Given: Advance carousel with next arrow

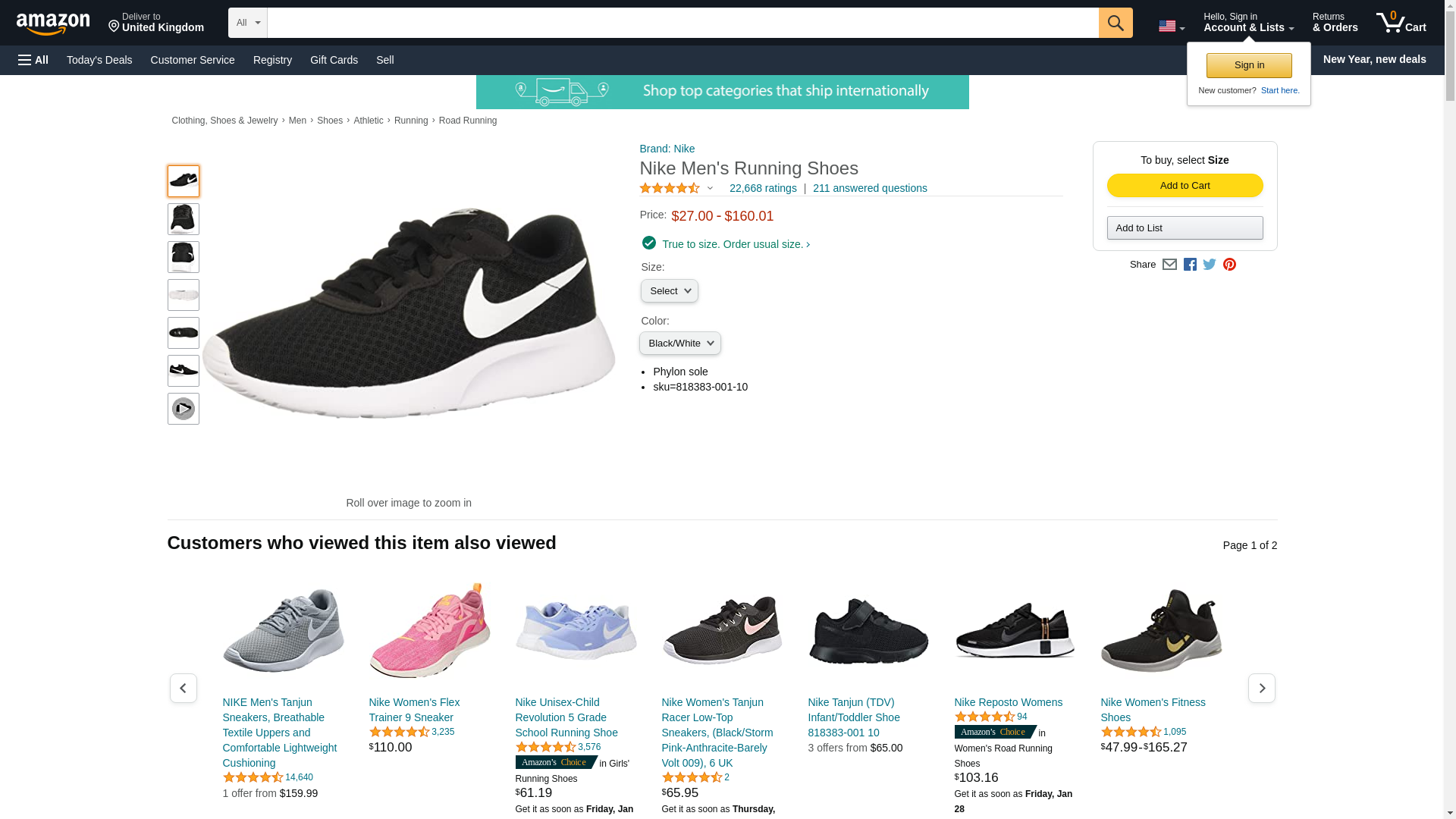Looking at the screenshot, I should click(x=1261, y=688).
